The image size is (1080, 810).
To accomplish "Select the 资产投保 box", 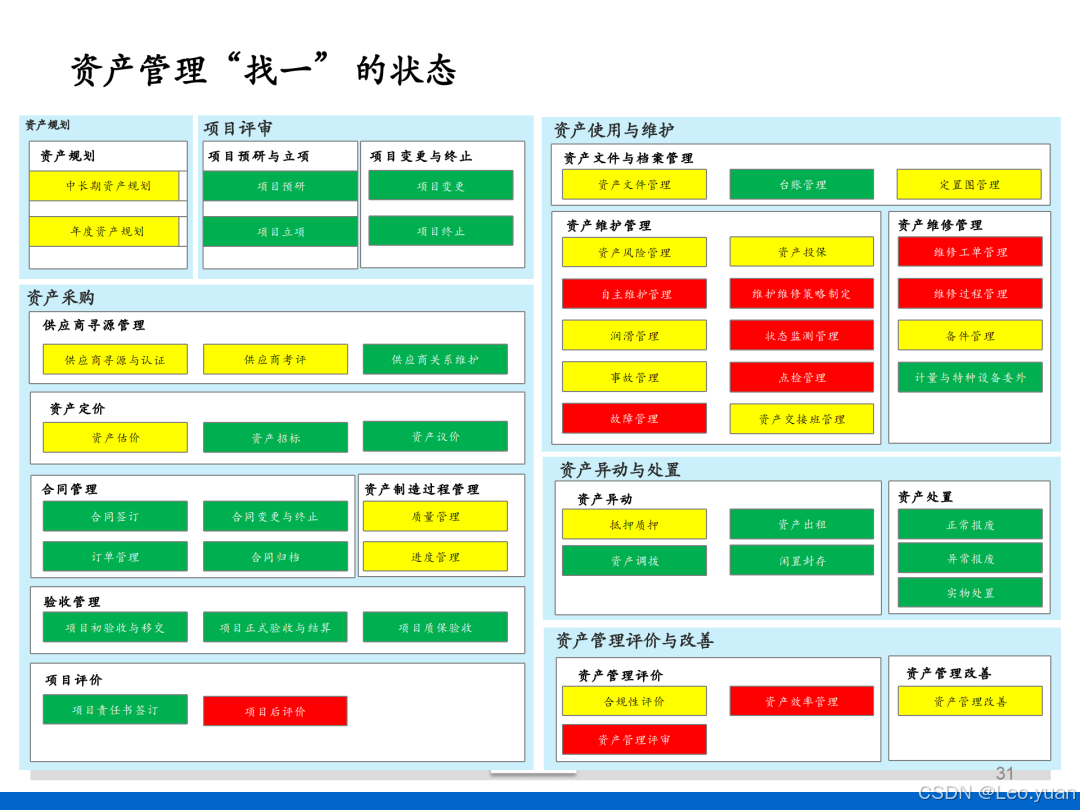I will click(x=802, y=251).
